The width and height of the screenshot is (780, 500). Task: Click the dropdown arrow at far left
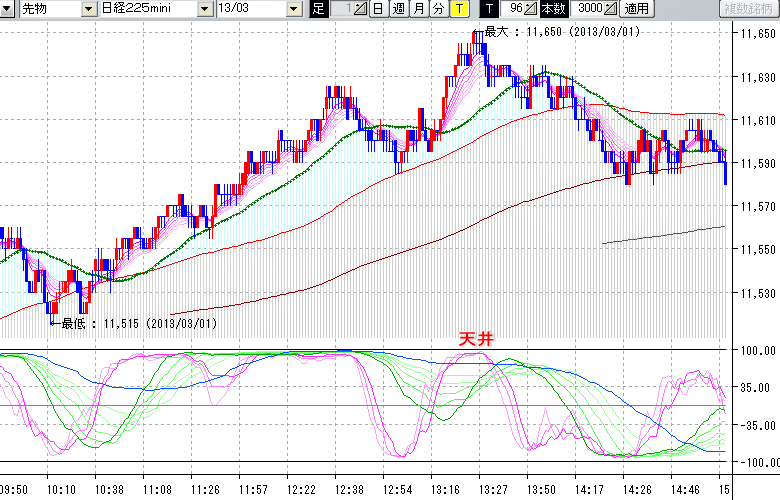coord(6,9)
